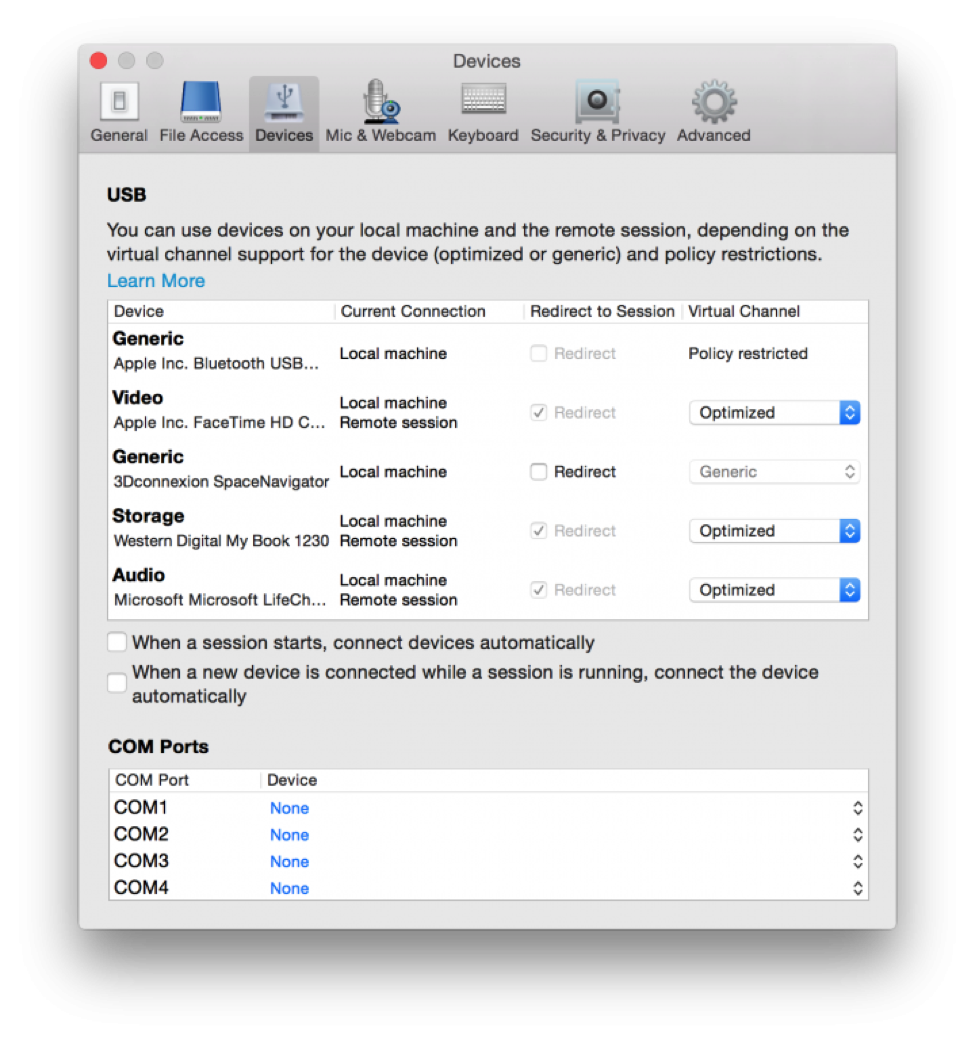Open Security & Privacy settings icon
Viewport: 975px width, 1042px height.
[597, 105]
